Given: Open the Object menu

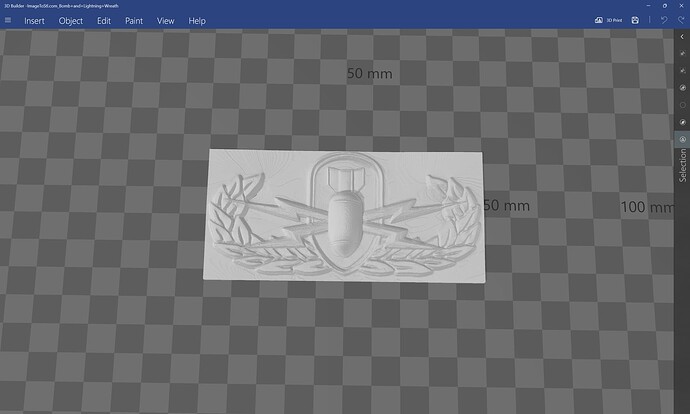Looking at the screenshot, I should [71, 20].
